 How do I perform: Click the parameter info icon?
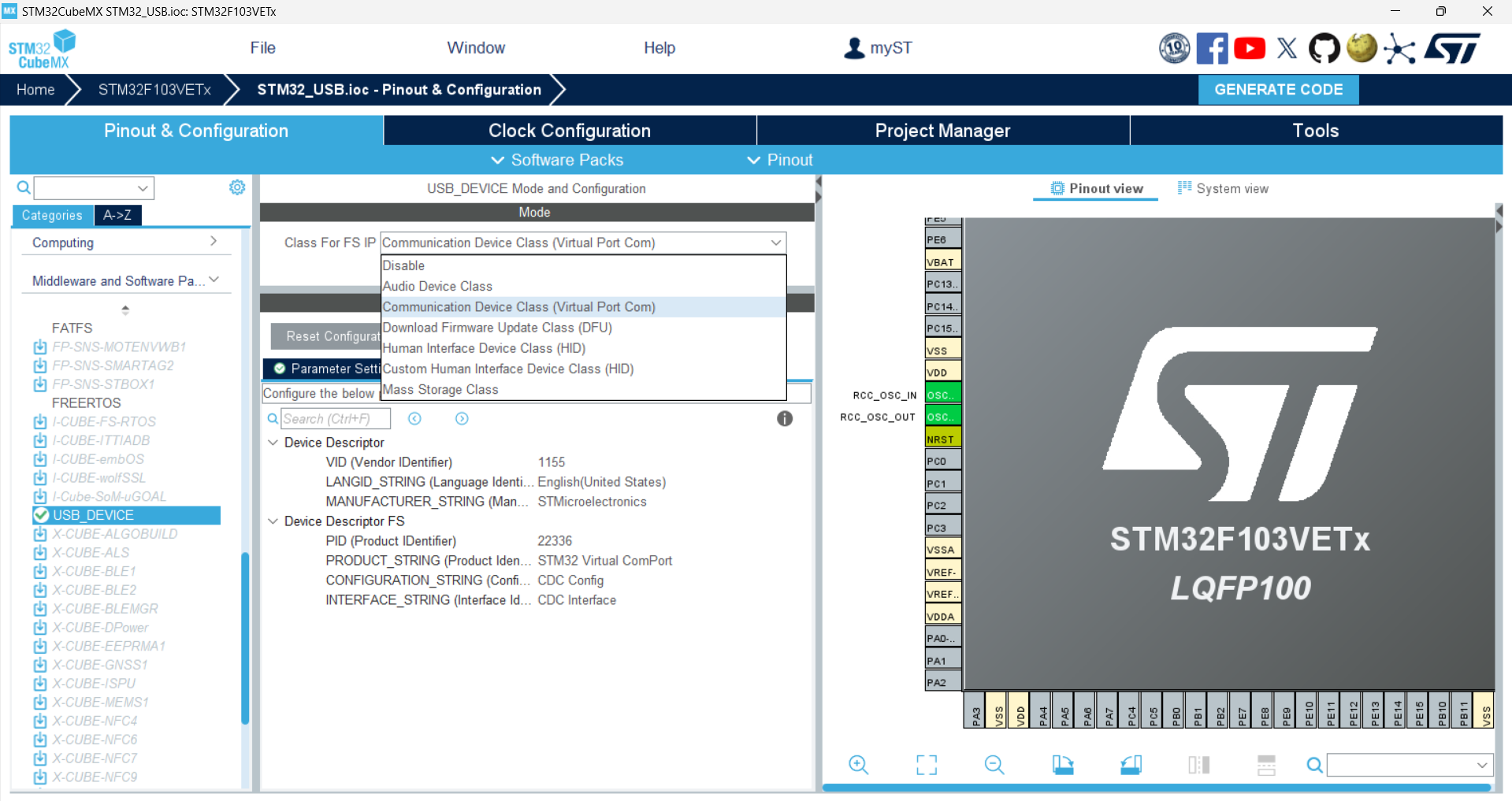(x=785, y=418)
